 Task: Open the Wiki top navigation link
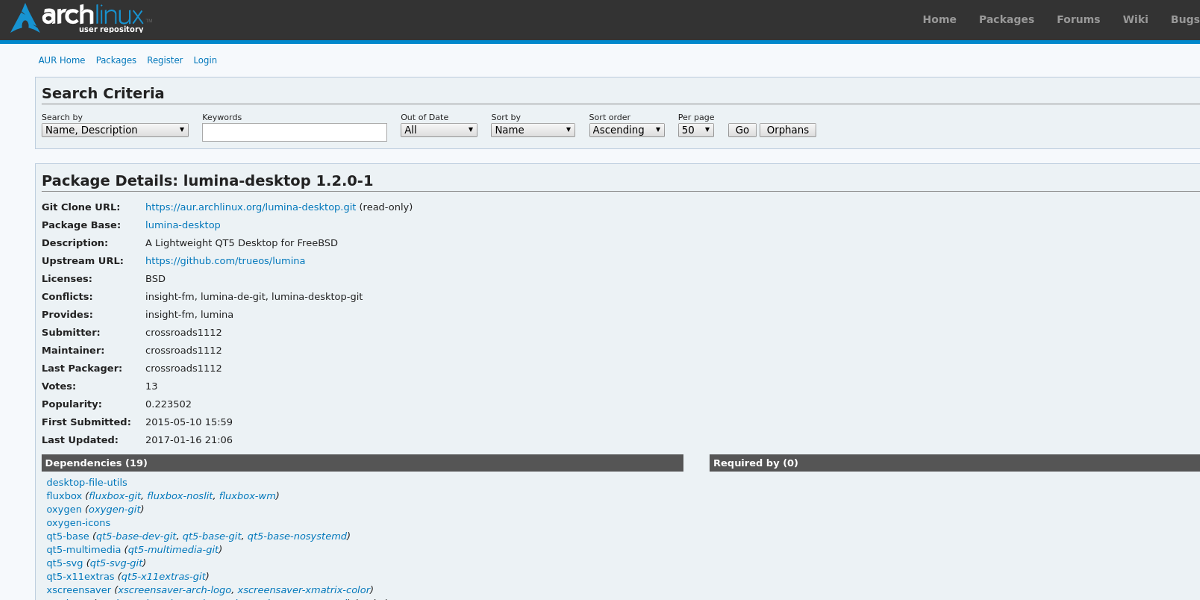1135,19
